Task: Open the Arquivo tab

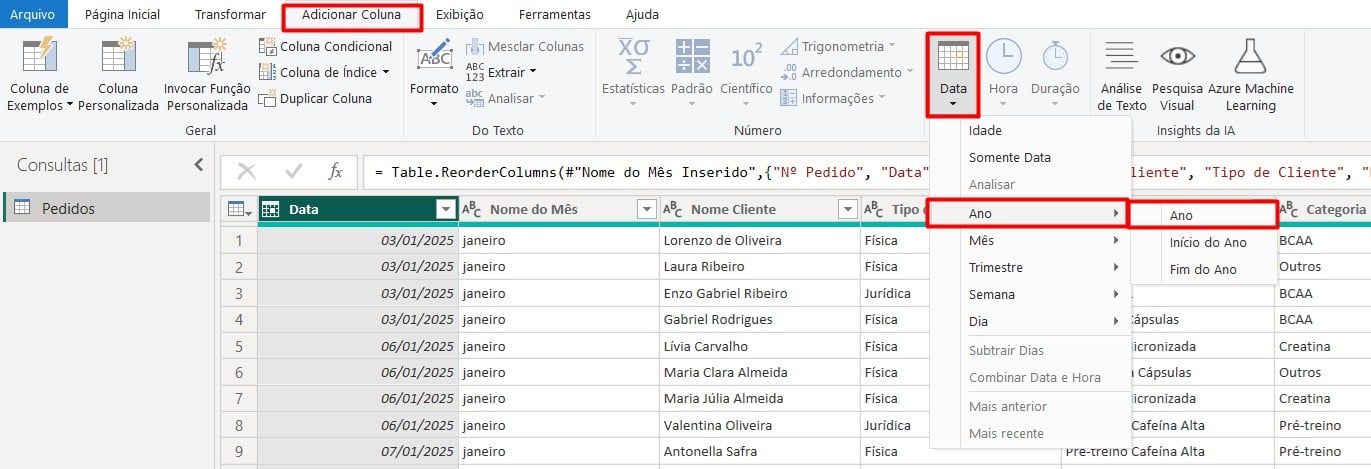Action: [x=33, y=14]
